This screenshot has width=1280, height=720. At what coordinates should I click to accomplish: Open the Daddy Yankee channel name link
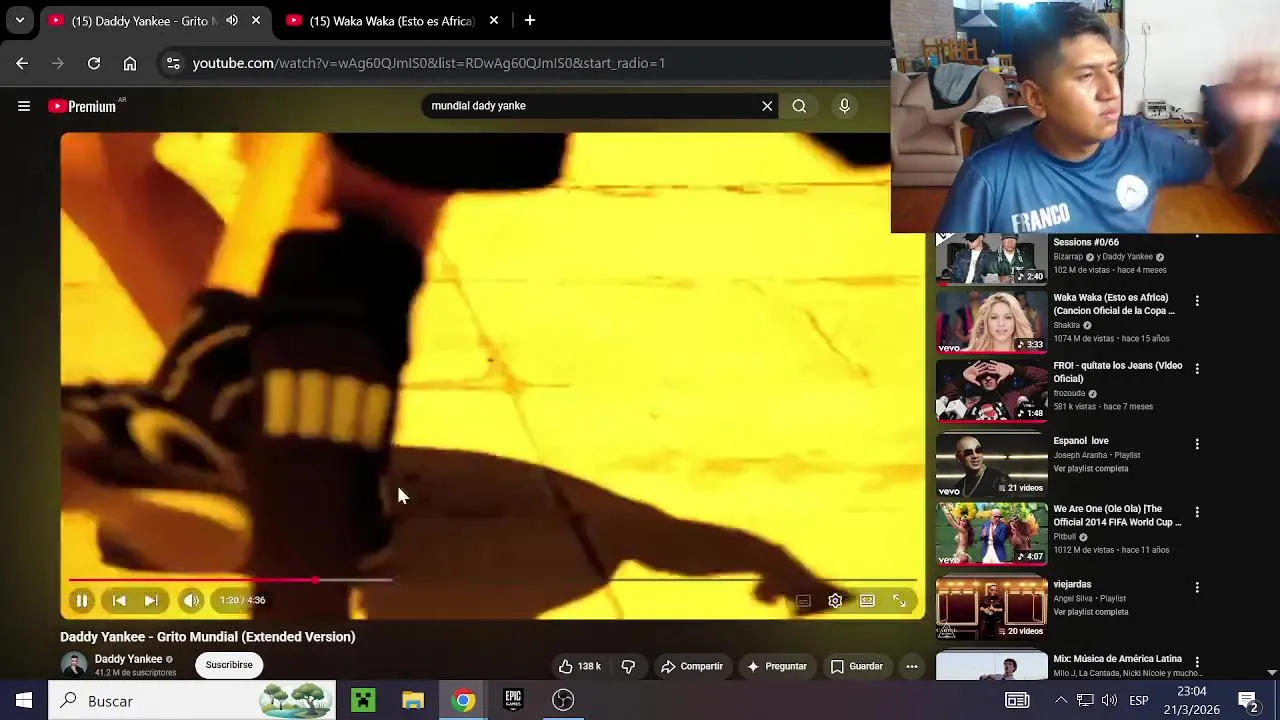[x=128, y=659]
